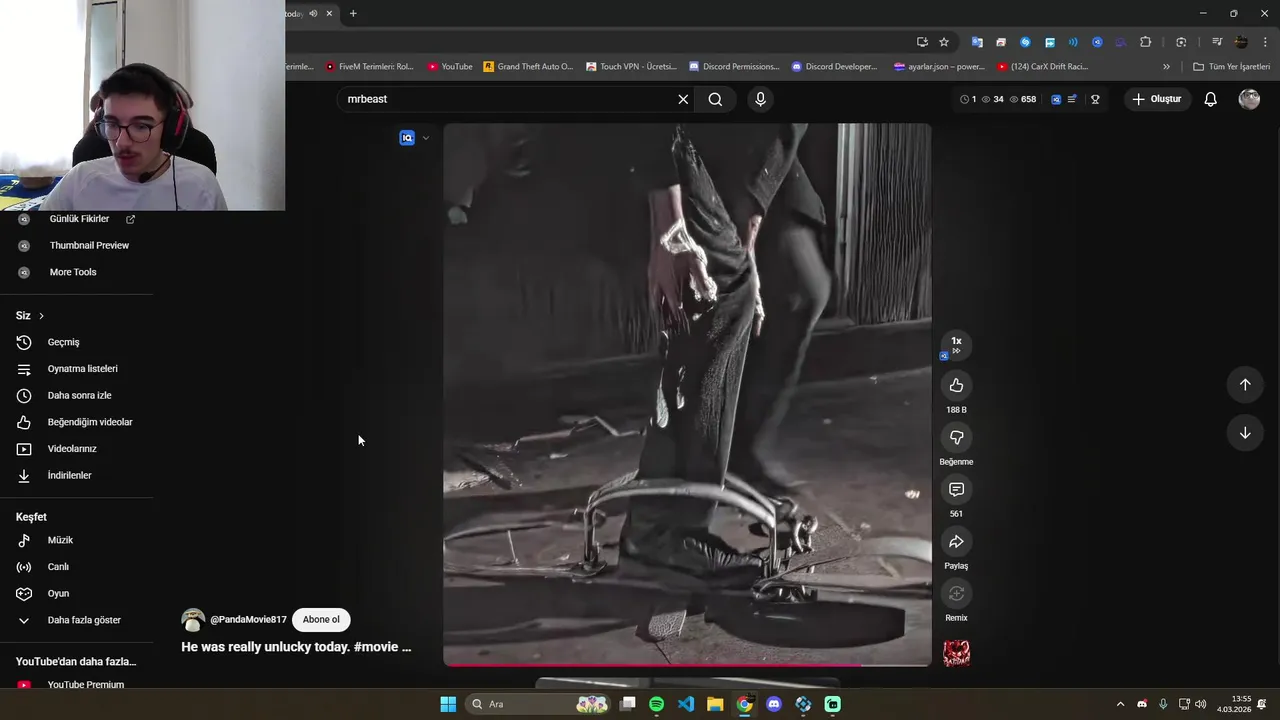This screenshot has height=720, width=1280.
Task: Browse the Müzik category
Action: tap(60, 540)
